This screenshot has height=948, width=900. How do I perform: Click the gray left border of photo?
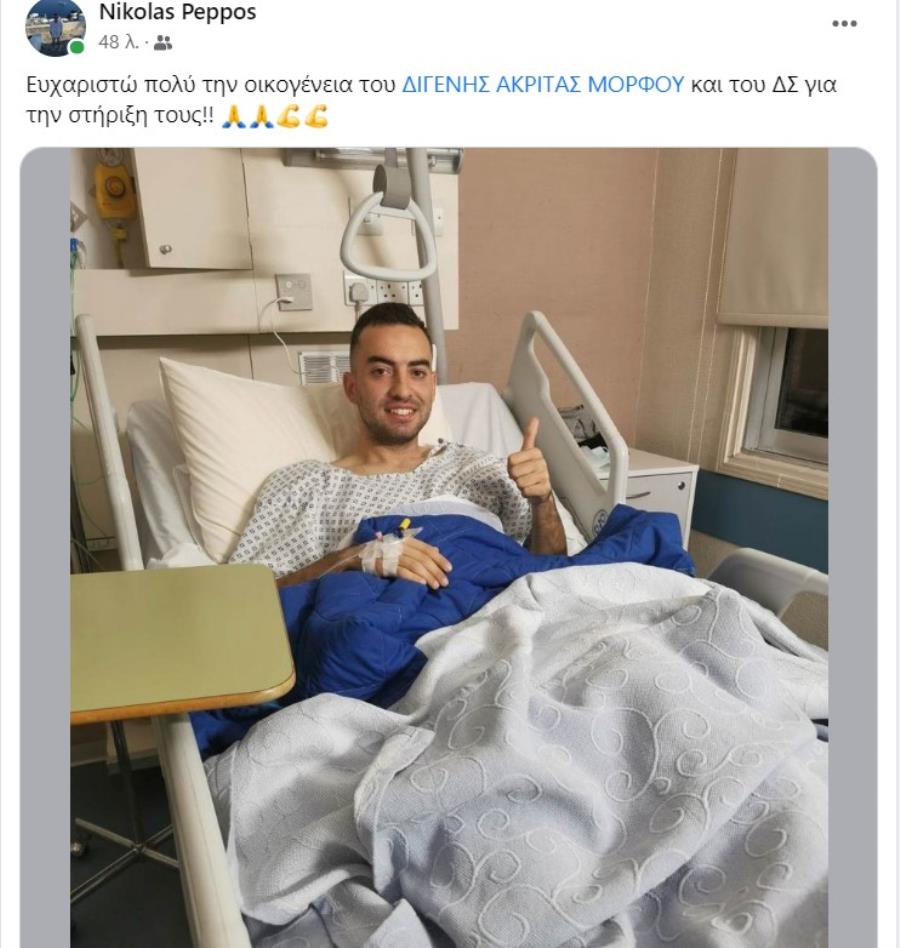point(45,548)
